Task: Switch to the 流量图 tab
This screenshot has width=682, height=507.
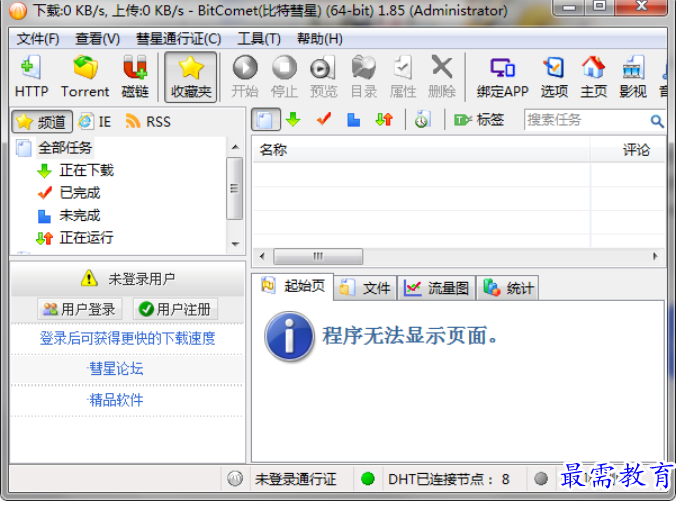Action: [x=437, y=288]
